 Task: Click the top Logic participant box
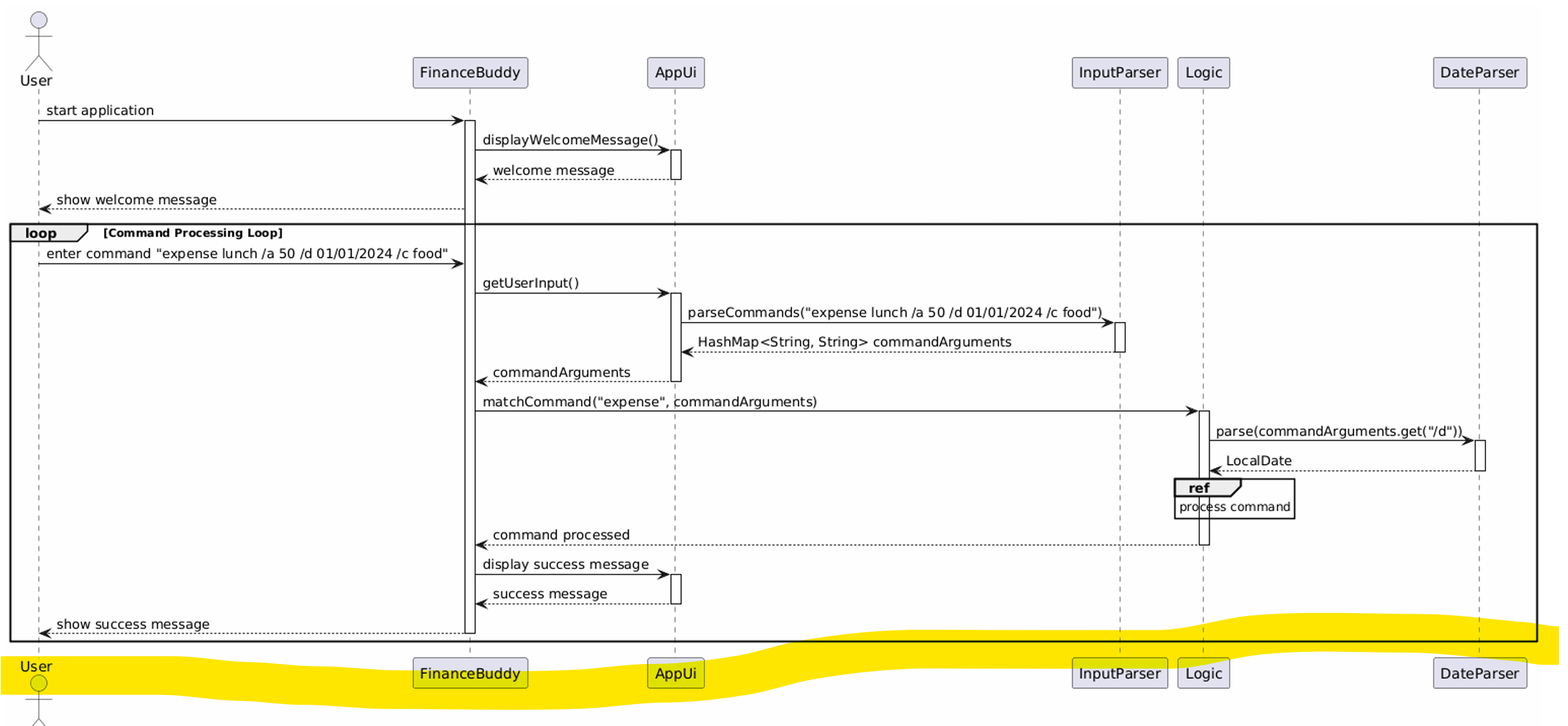click(x=1203, y=72)
